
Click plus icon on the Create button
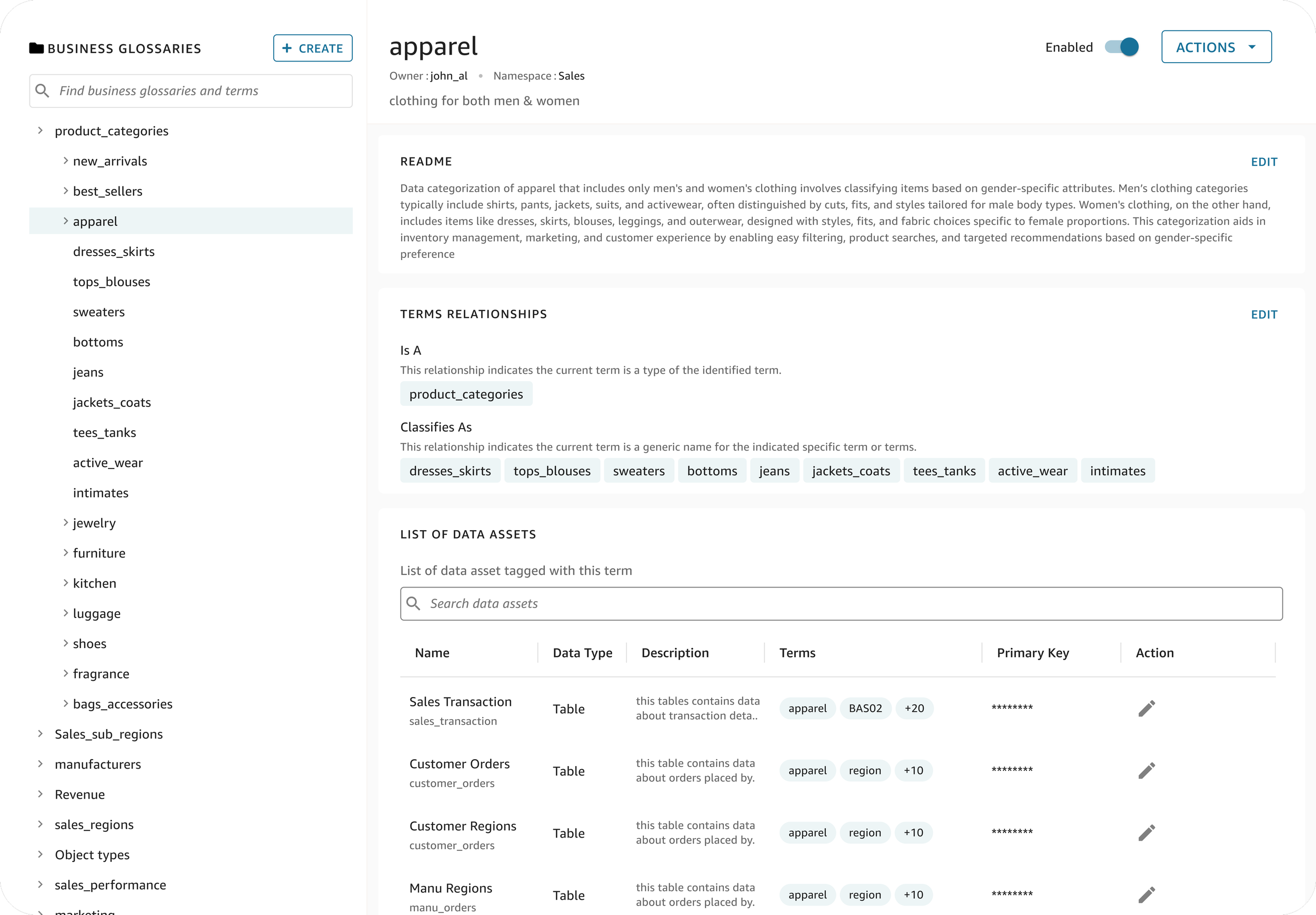(287, 48)
